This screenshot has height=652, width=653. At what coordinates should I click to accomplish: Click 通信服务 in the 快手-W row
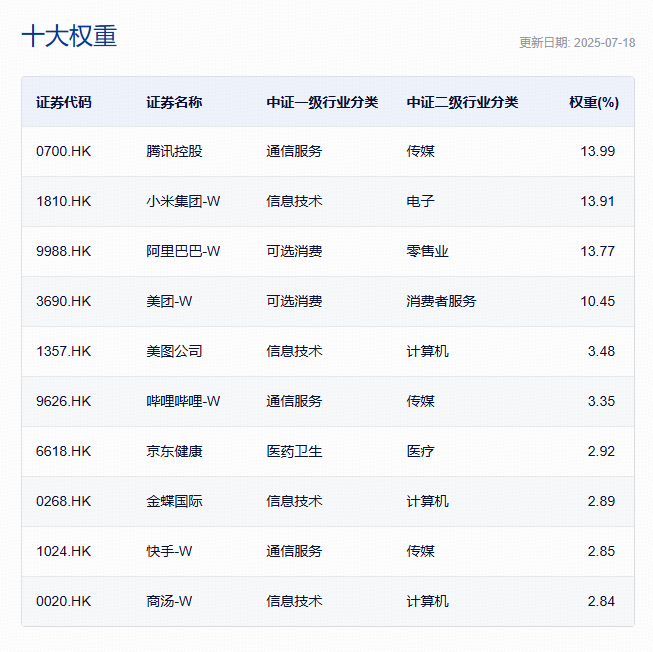coord(294,551)
